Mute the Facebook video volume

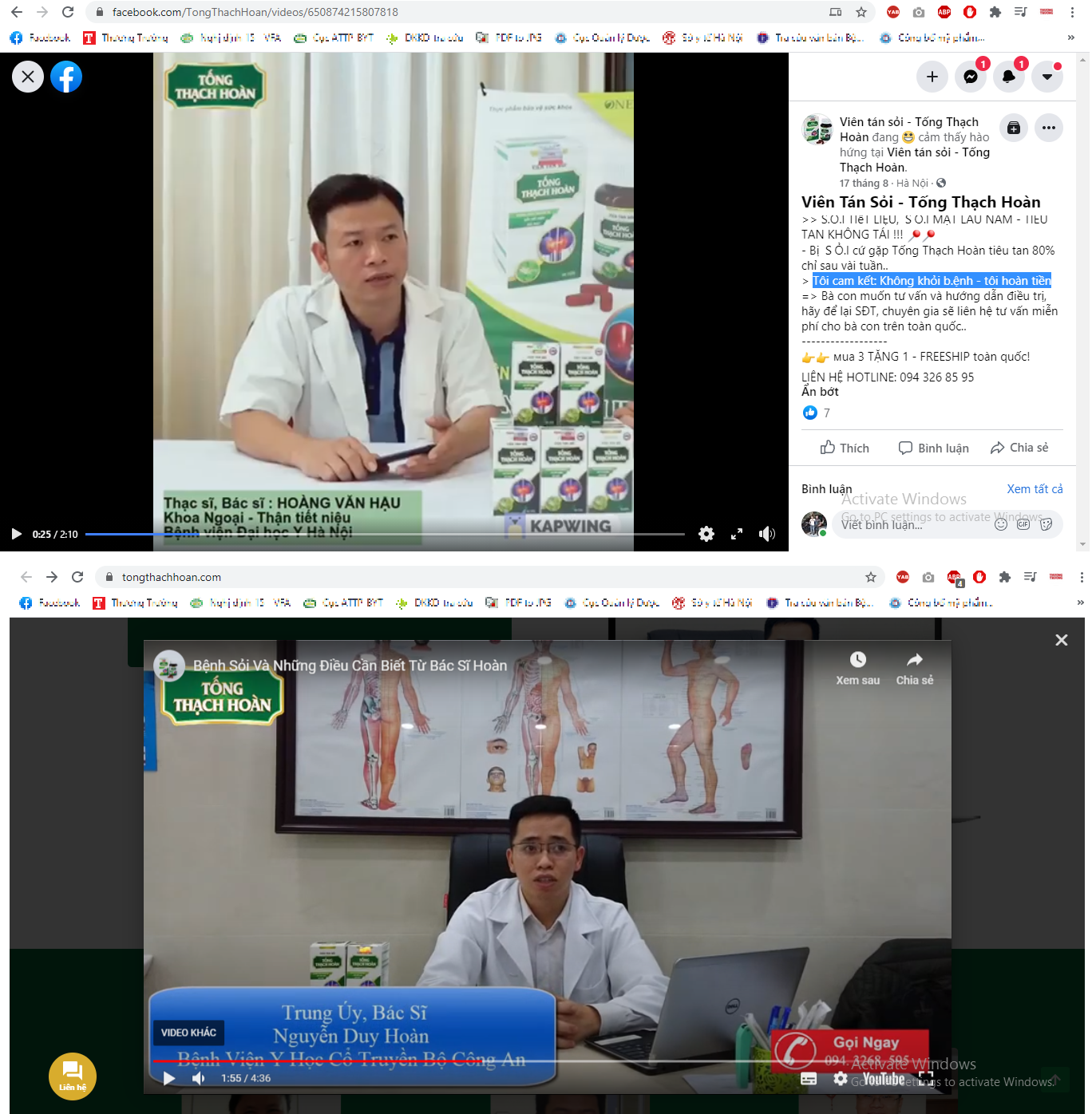click(x=767, y=534)
